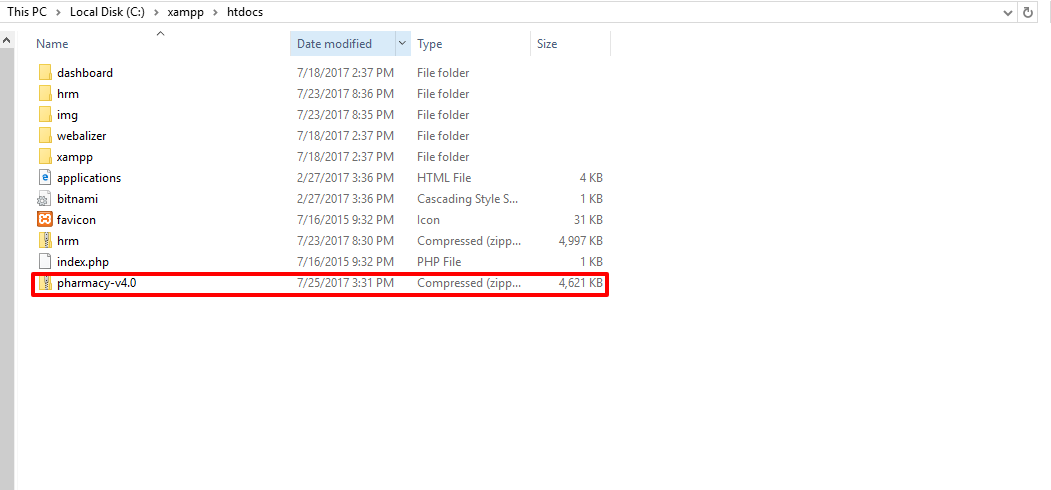This screenshot has height=490, width=1051.
Task: Sort files by the Name column
Action: 52,44
